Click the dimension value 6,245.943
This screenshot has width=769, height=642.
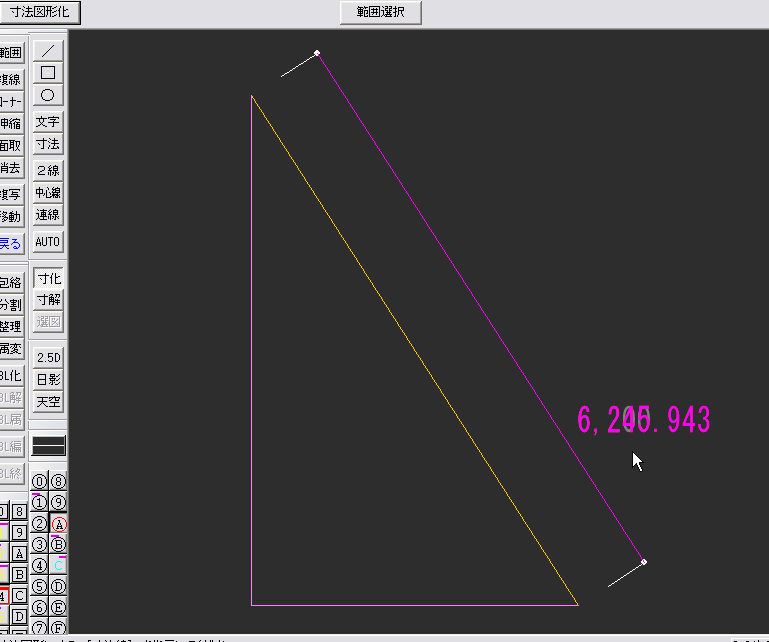643,420
